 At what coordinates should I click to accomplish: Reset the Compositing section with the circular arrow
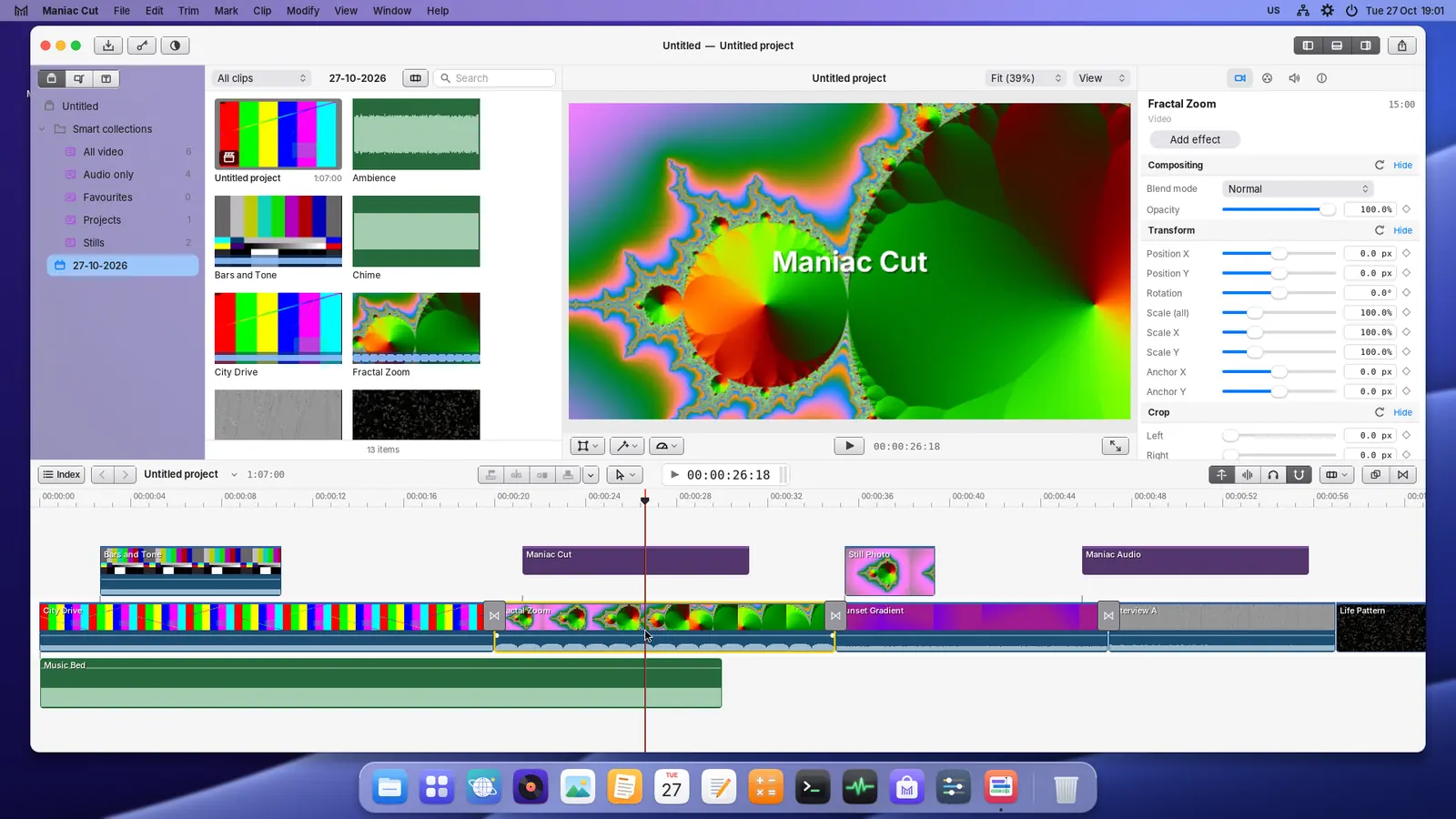1379,166
